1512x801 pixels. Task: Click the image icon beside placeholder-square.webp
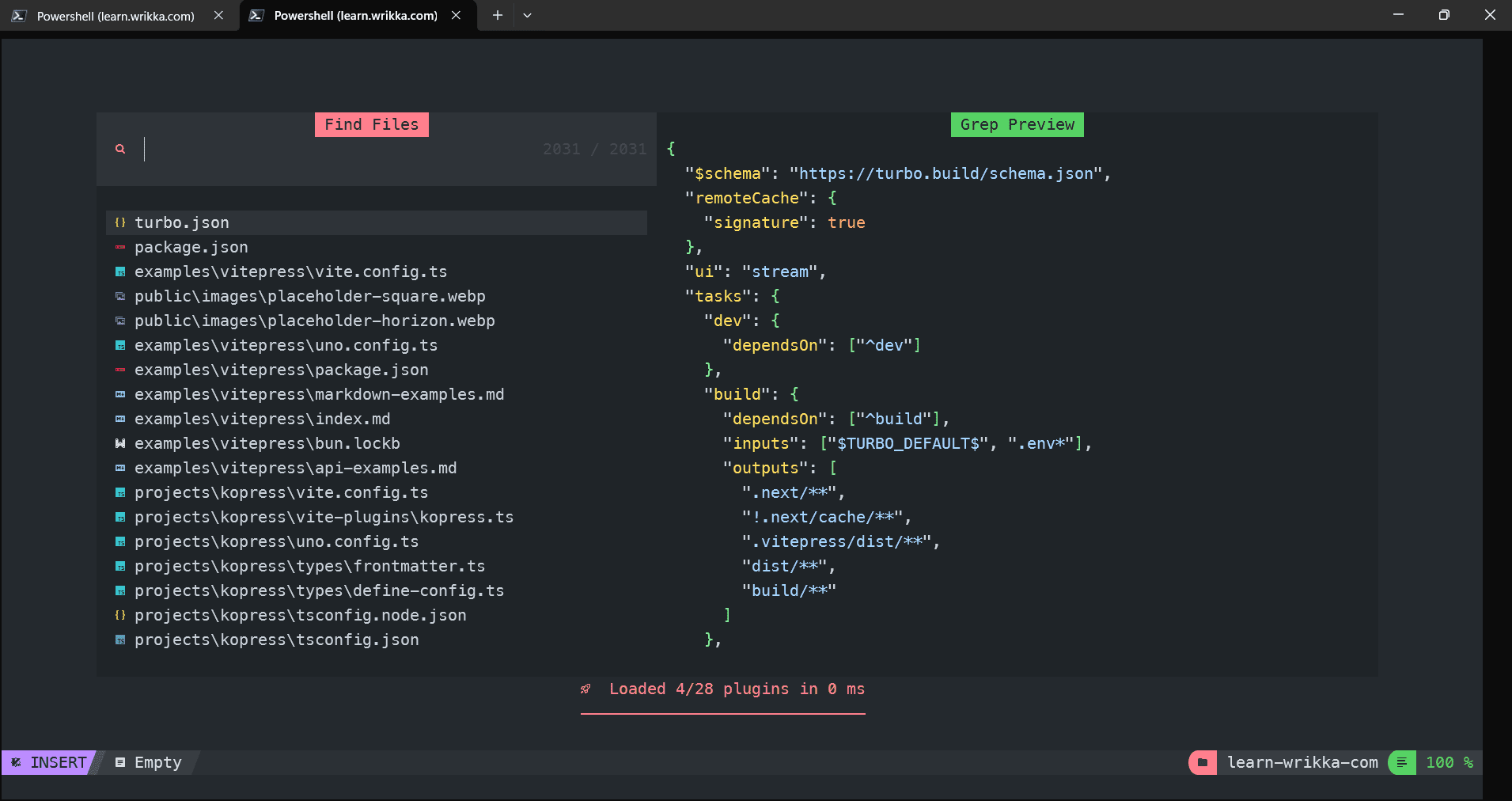coord(120,296)
